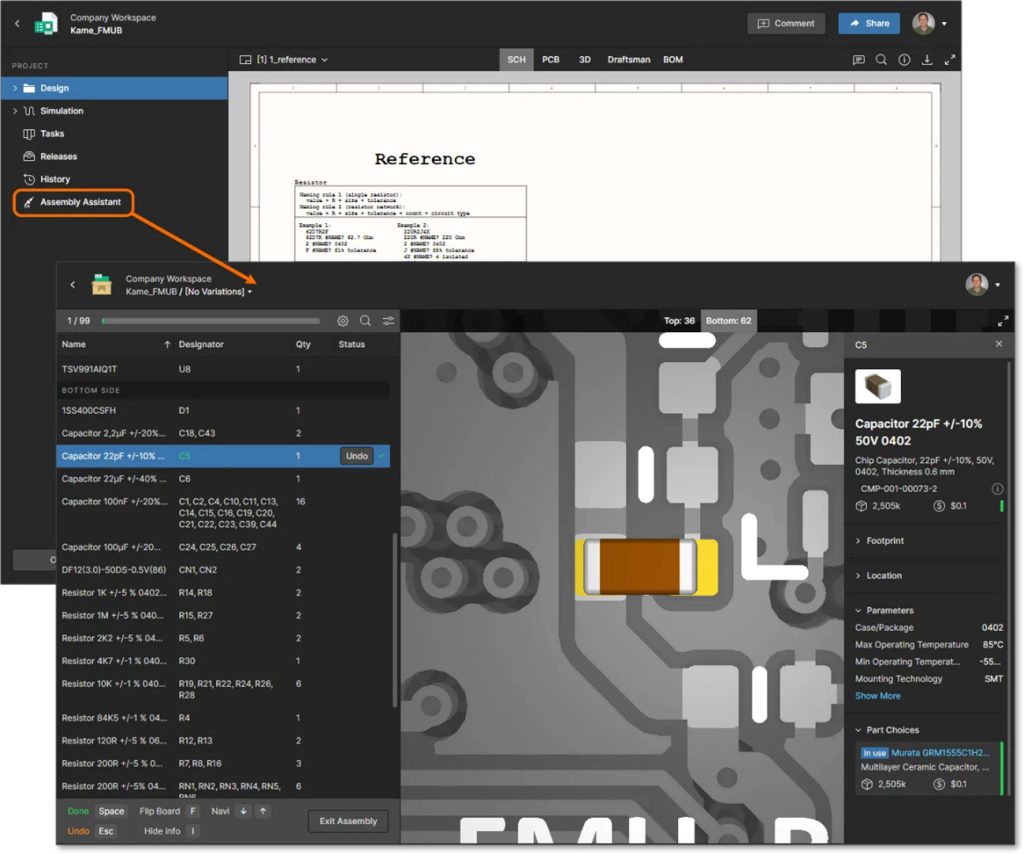
Task: Open the Murata GRM1555C1H2 part link
Action: pyautogui.click(x=940, y=753)
